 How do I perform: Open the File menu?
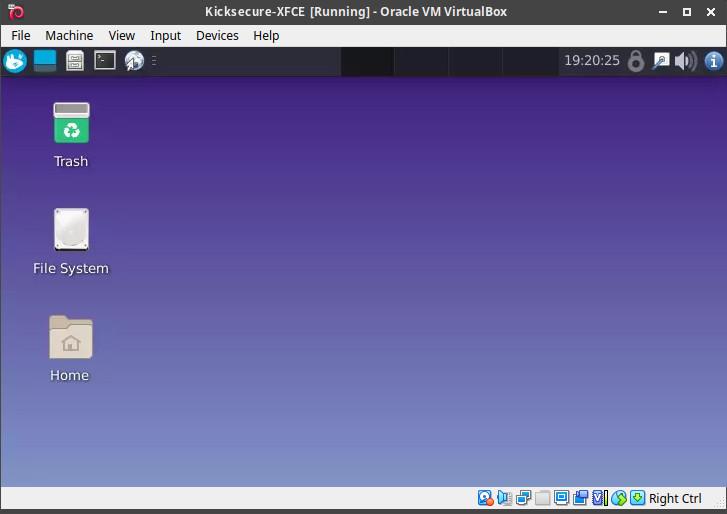coord(21,35)
